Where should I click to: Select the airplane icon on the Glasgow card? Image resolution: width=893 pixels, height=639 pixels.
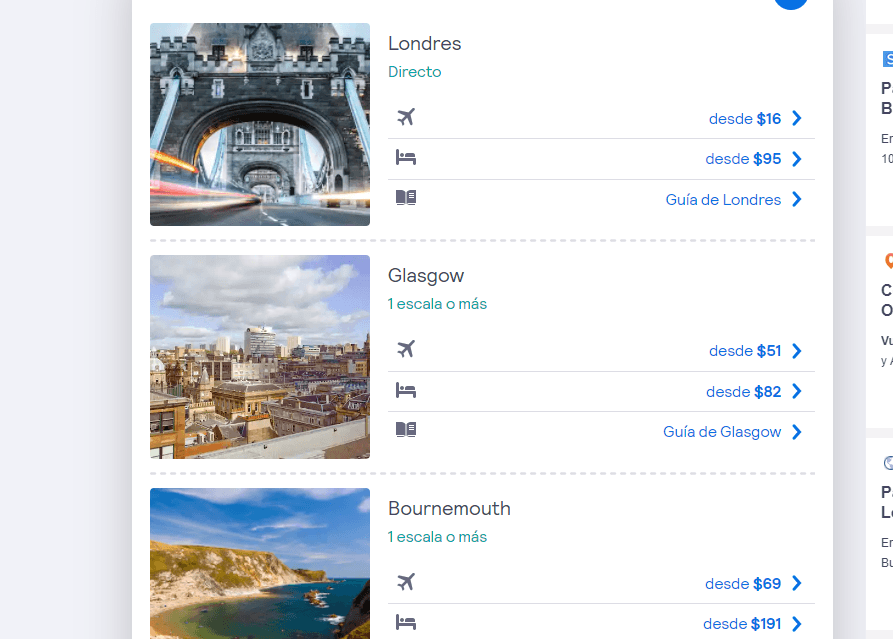[x=406, y=350]
